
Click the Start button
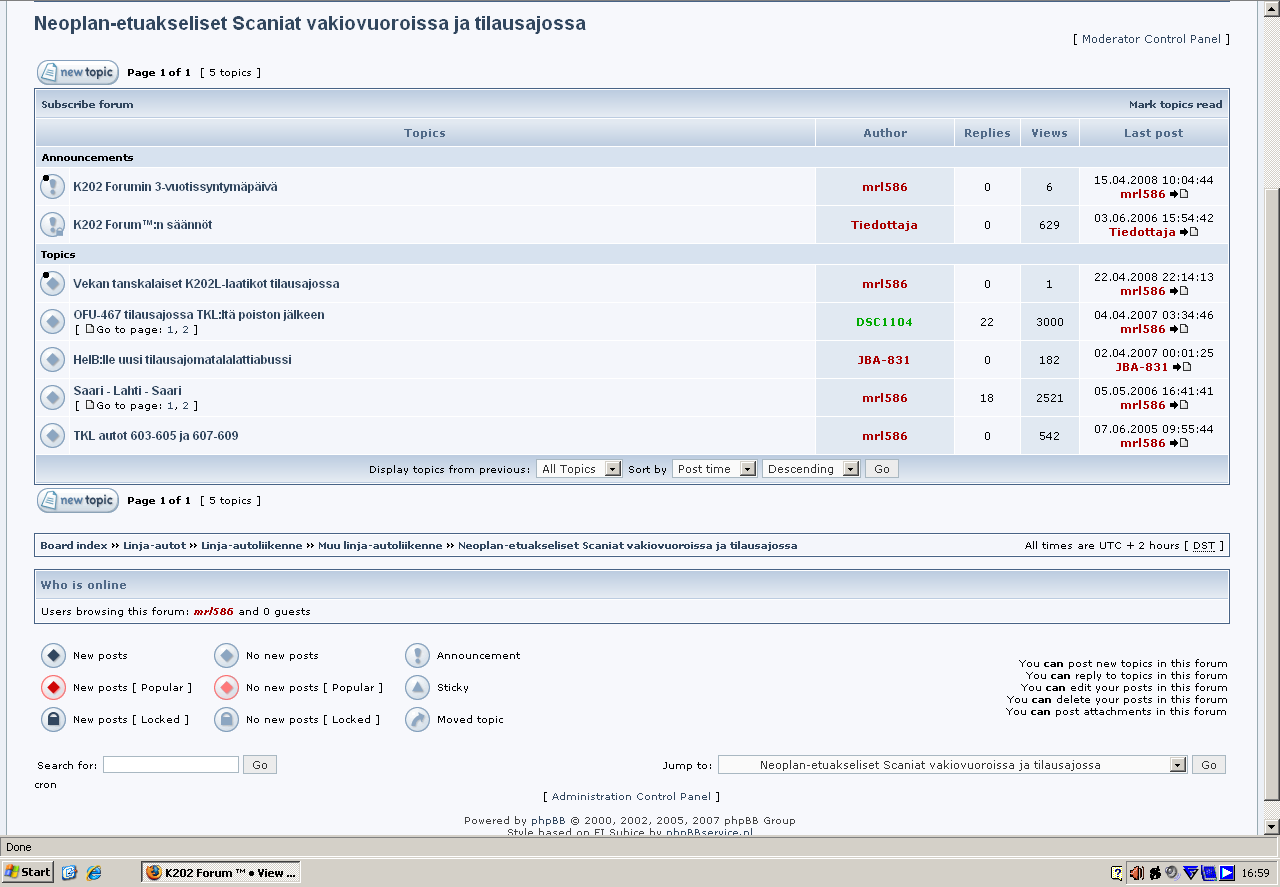pyautogui.click(x=28, y=872)
